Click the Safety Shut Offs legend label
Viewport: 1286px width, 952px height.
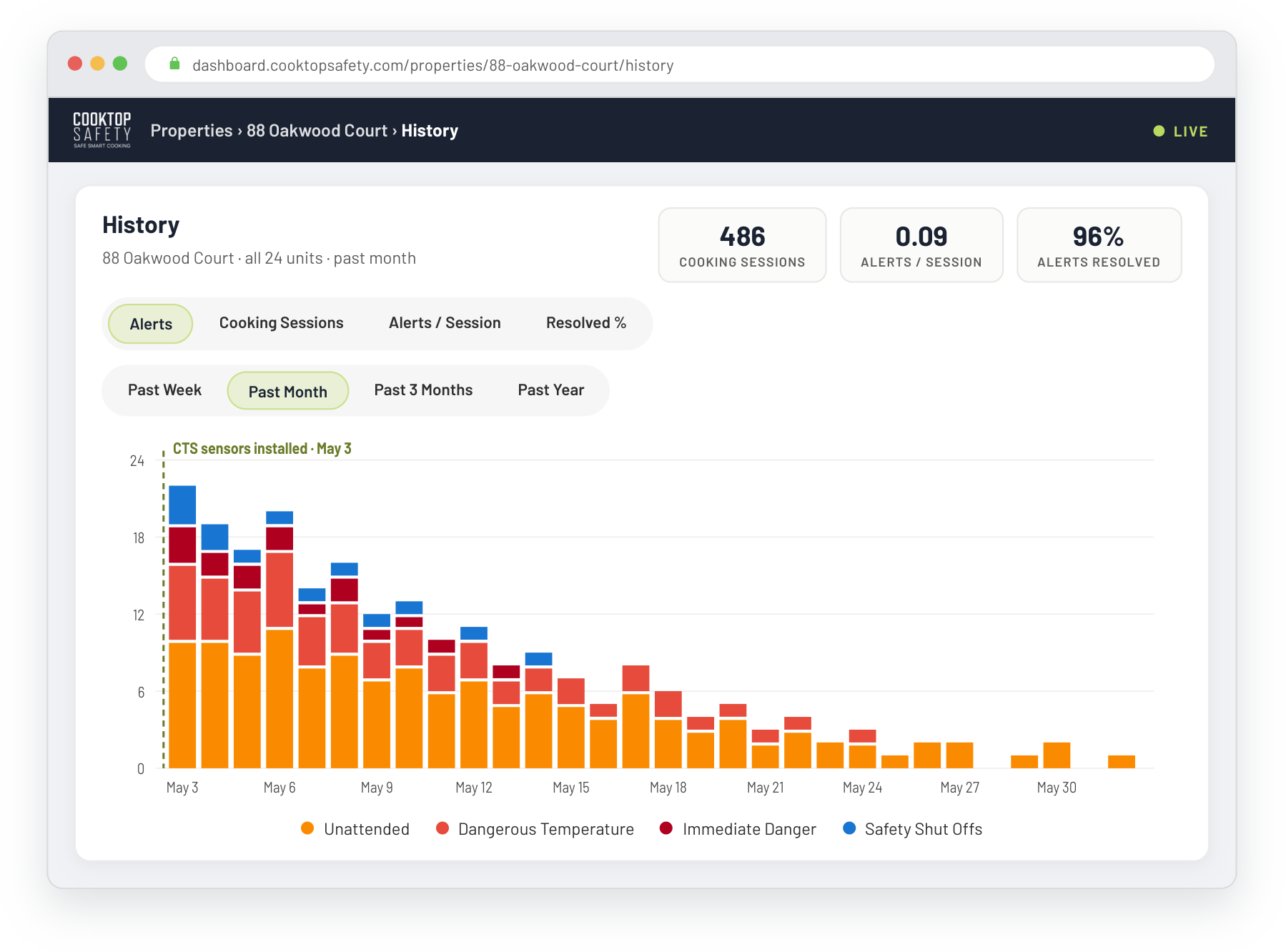pyautogui.click(x=924, y=829)
